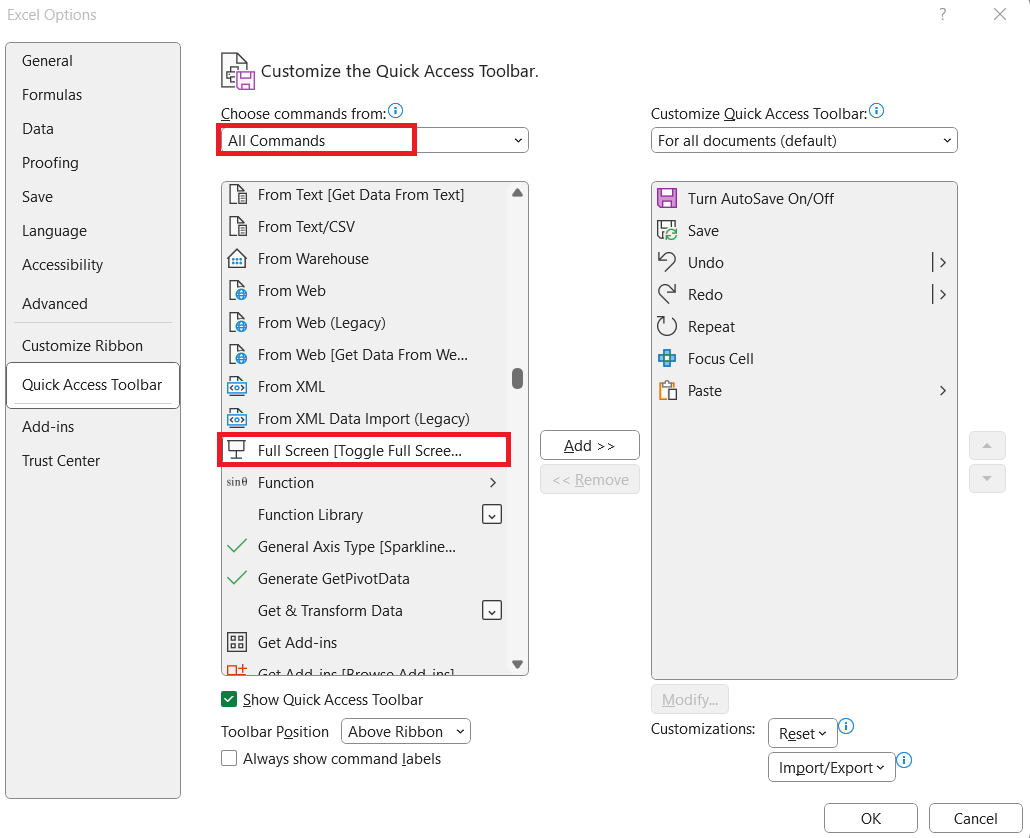Open the Reset dropdown button

[x=802, y=734]
